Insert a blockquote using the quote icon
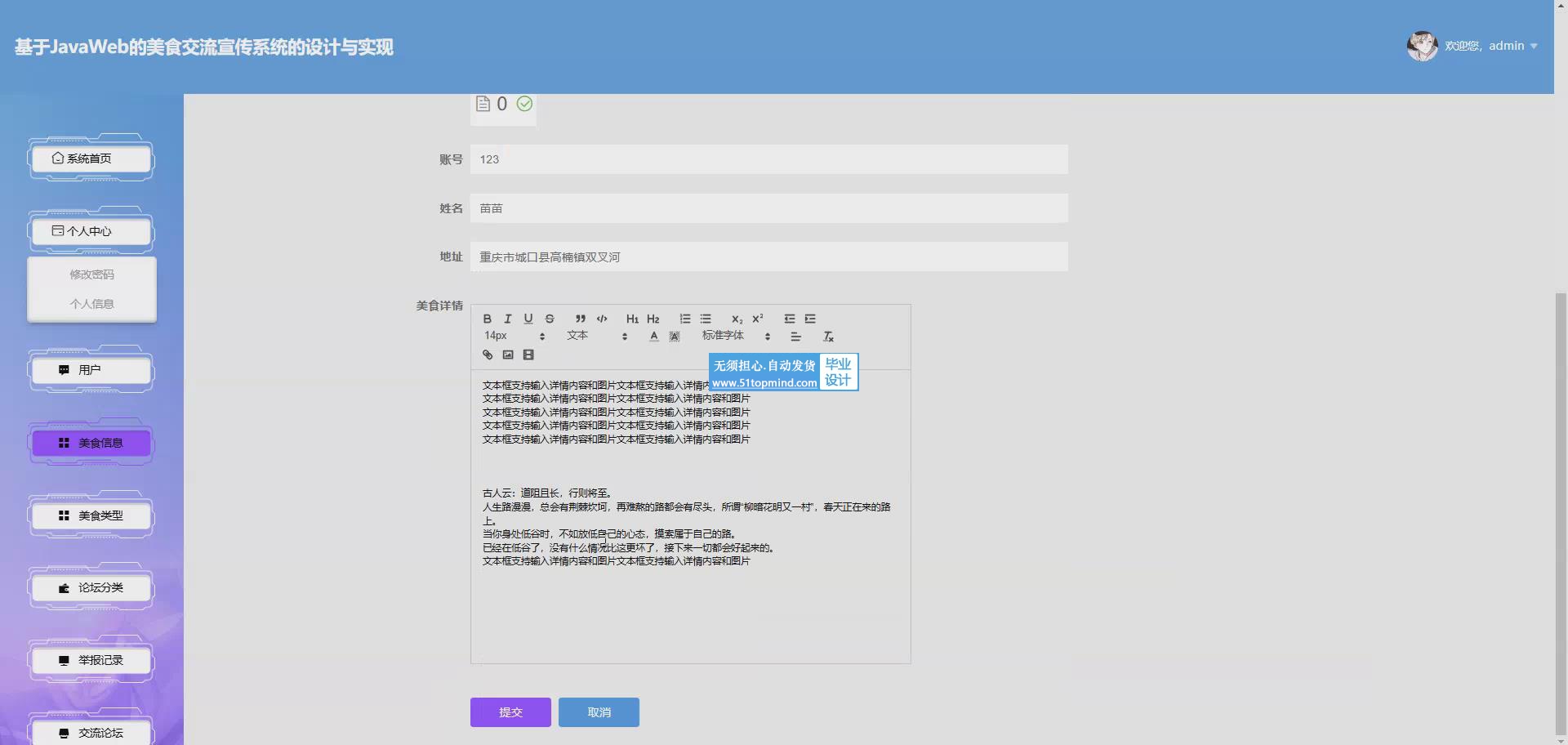This screenshot has width=1568, height=745. tap(581, 319)
